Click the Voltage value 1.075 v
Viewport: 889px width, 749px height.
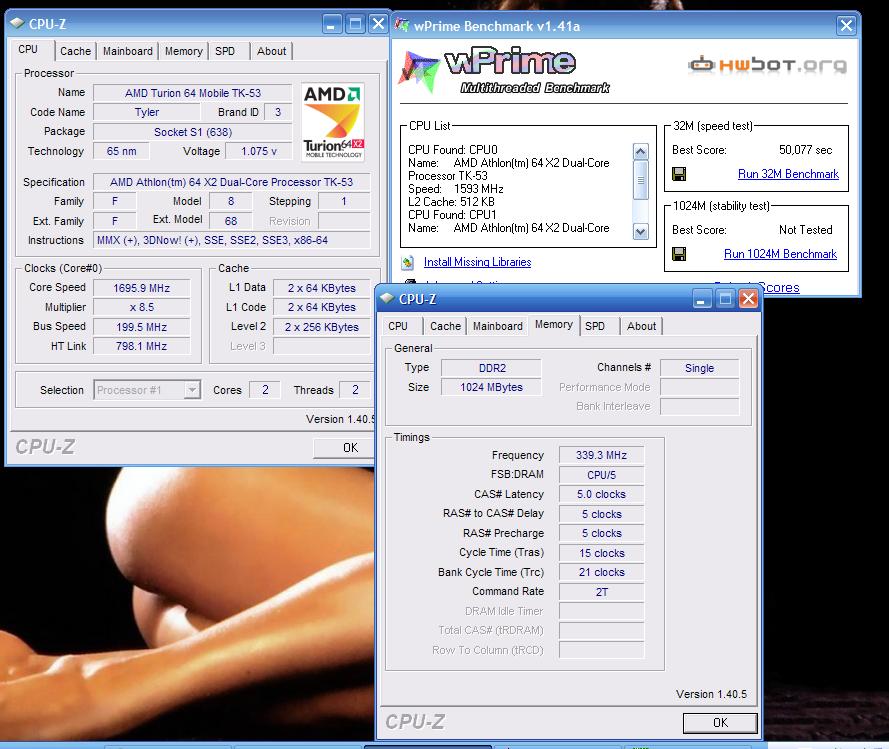[259, 151]
